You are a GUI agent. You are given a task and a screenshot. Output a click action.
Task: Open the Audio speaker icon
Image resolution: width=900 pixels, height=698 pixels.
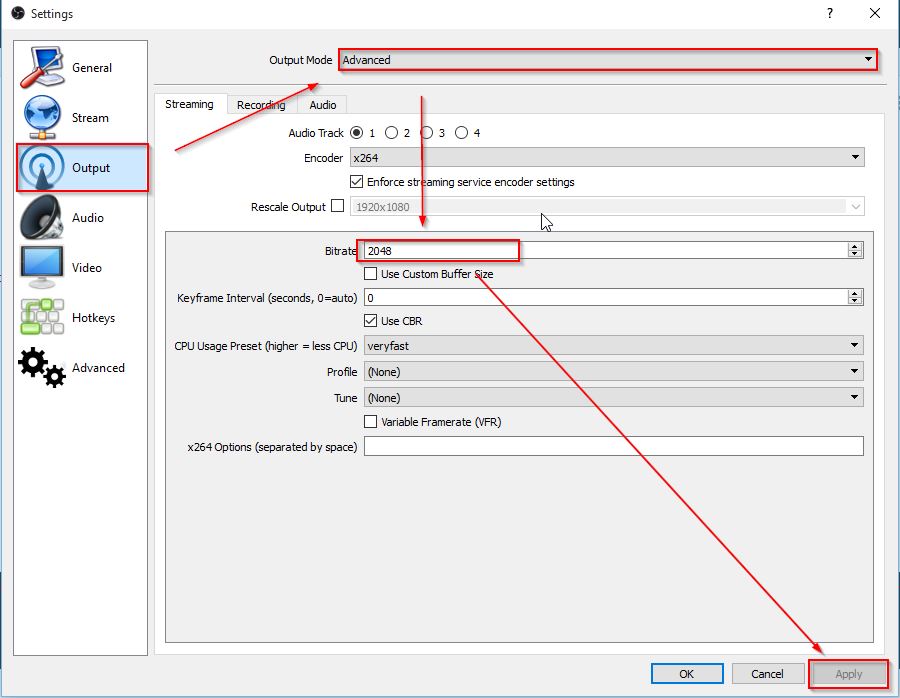[x=42, y=217]
